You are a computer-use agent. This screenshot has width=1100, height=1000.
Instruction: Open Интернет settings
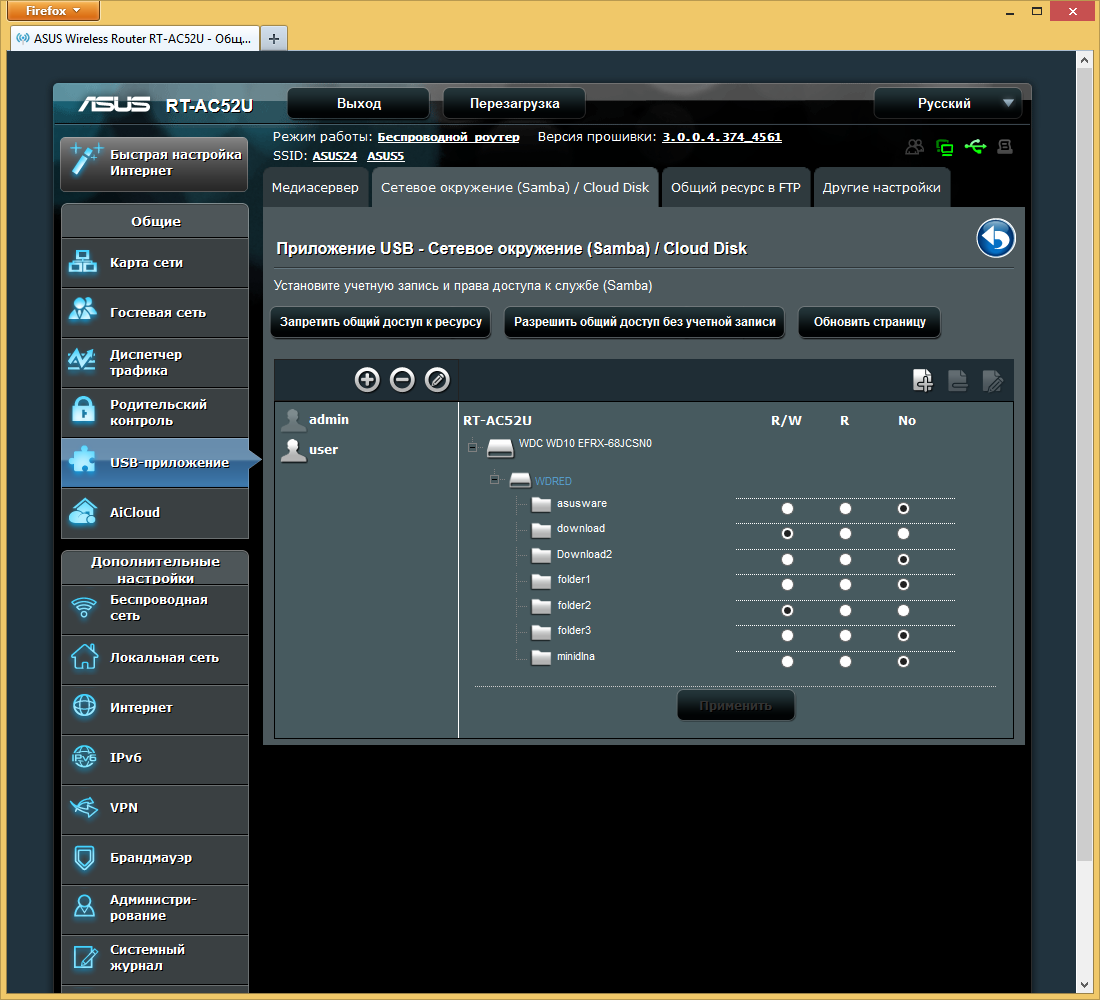tap(155, 708)
